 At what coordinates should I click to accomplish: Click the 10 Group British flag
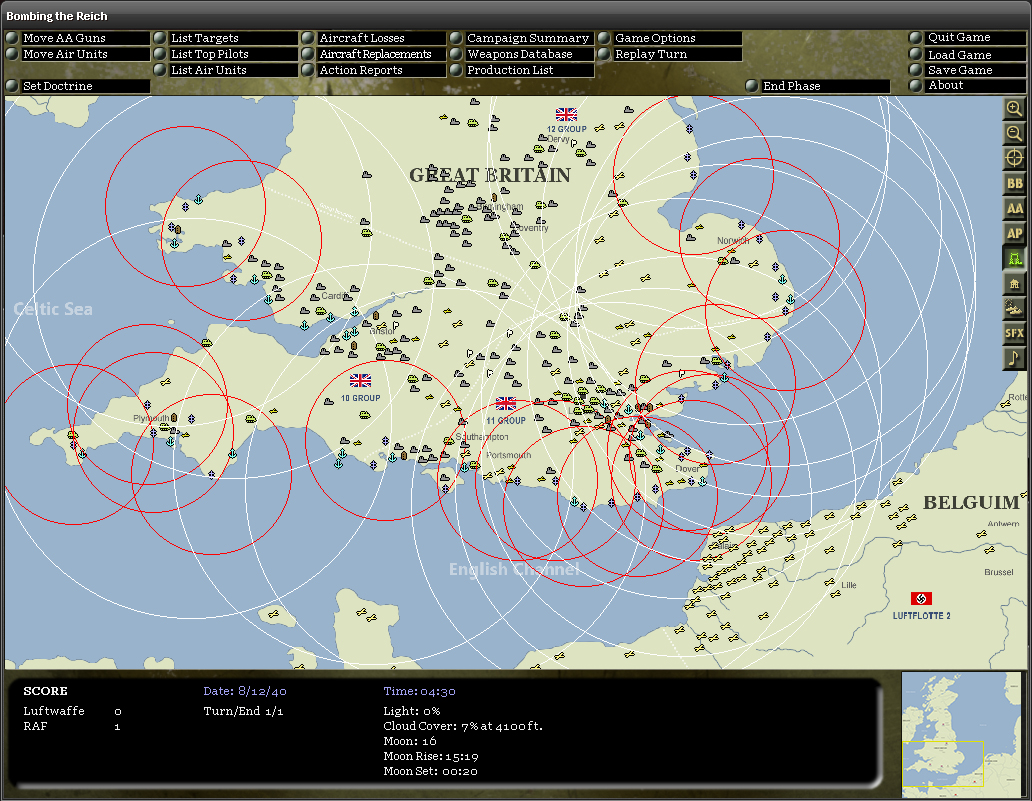coord(360,380)
